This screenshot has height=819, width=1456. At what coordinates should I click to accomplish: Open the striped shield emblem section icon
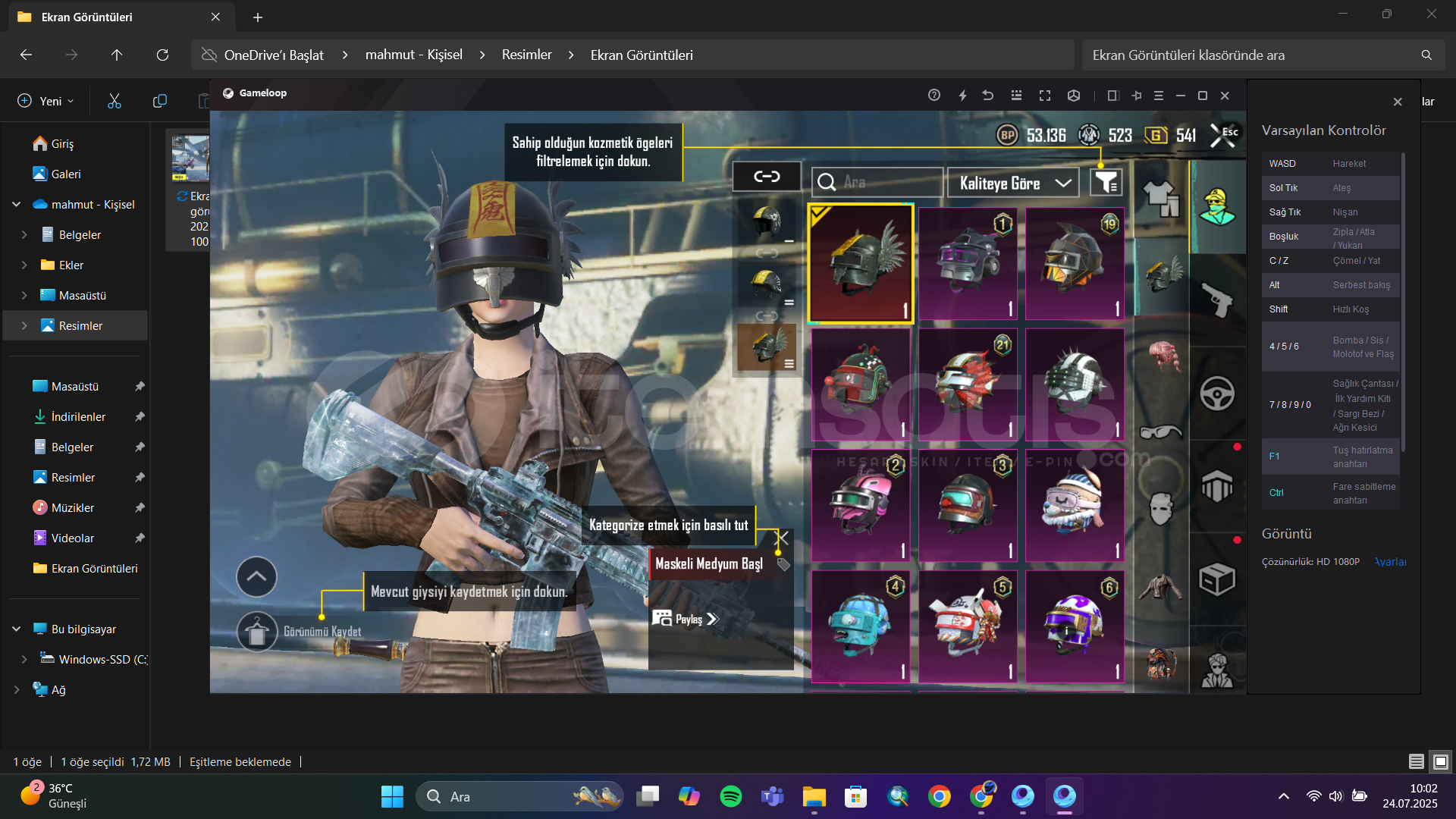tap(1217, 486)
